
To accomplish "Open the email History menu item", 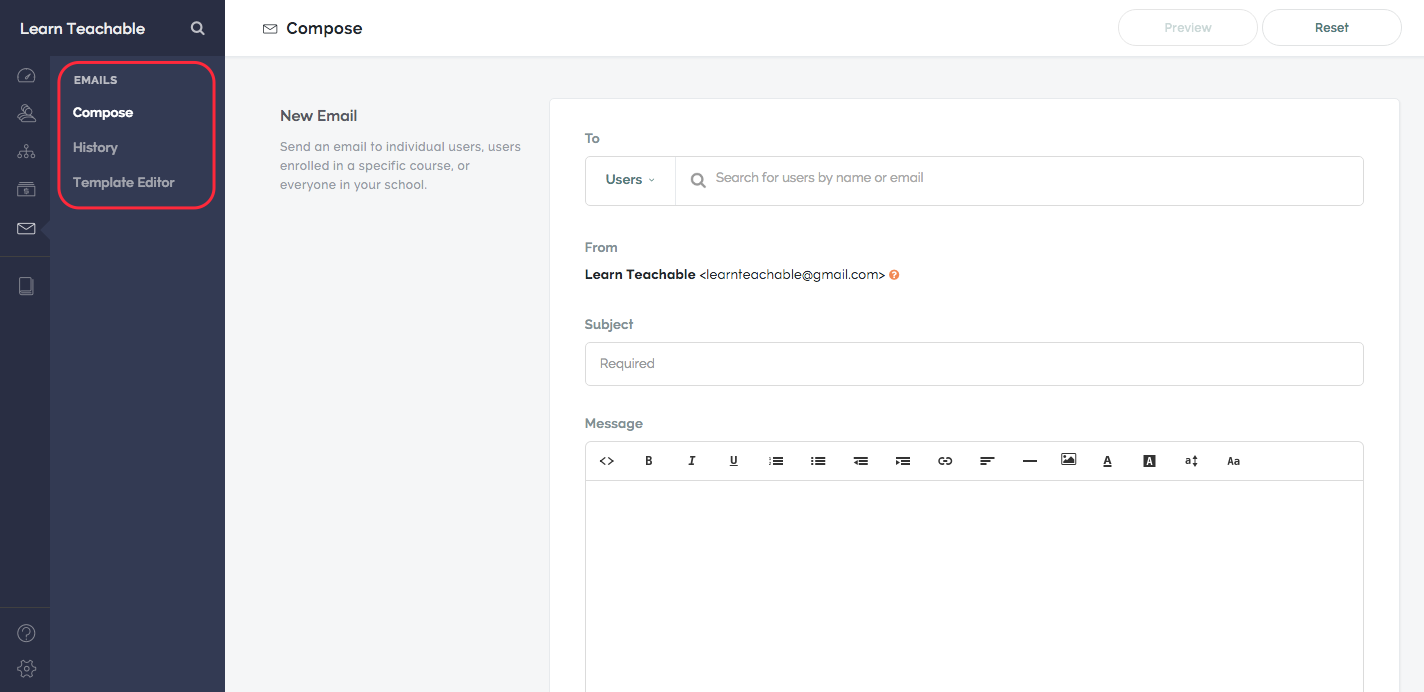I will click(95, 147).
